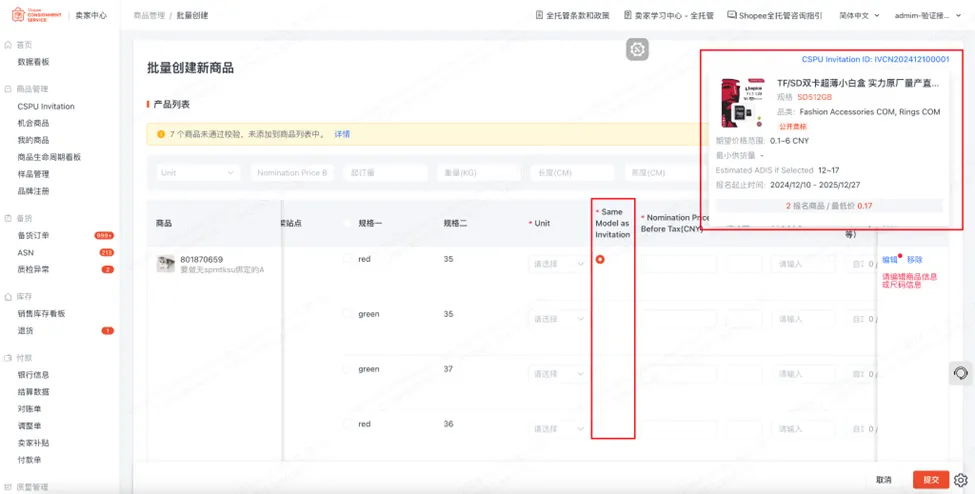975x494 pixels.
Task: Check the box for the green 37 variant
Action: tap(348, 369)
